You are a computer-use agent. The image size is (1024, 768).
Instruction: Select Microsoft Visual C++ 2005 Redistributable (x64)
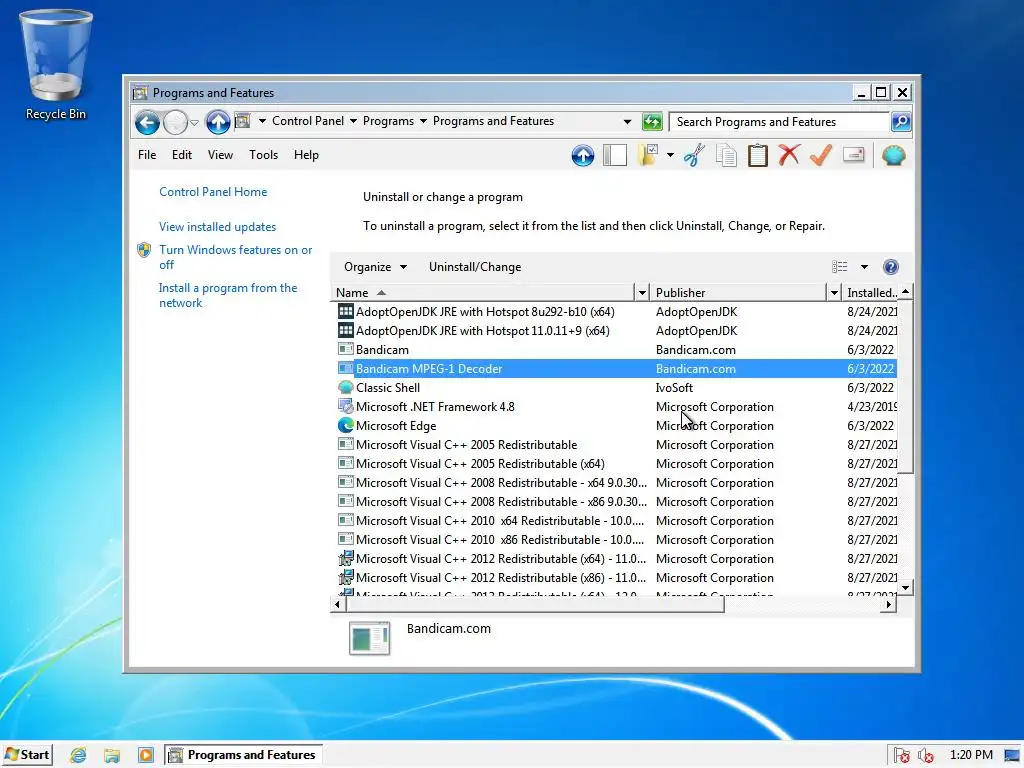(x=616, y=464)
